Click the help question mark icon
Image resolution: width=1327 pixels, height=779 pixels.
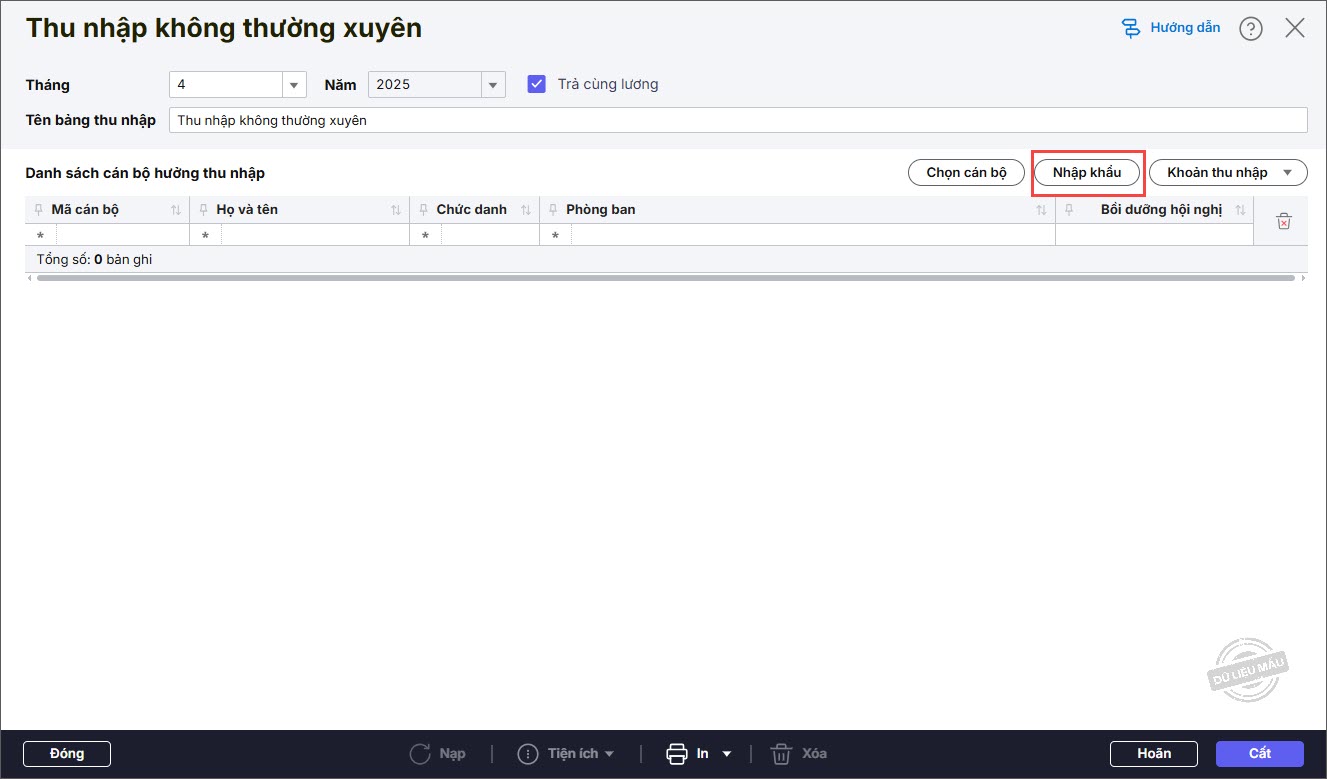(1250, 29)
